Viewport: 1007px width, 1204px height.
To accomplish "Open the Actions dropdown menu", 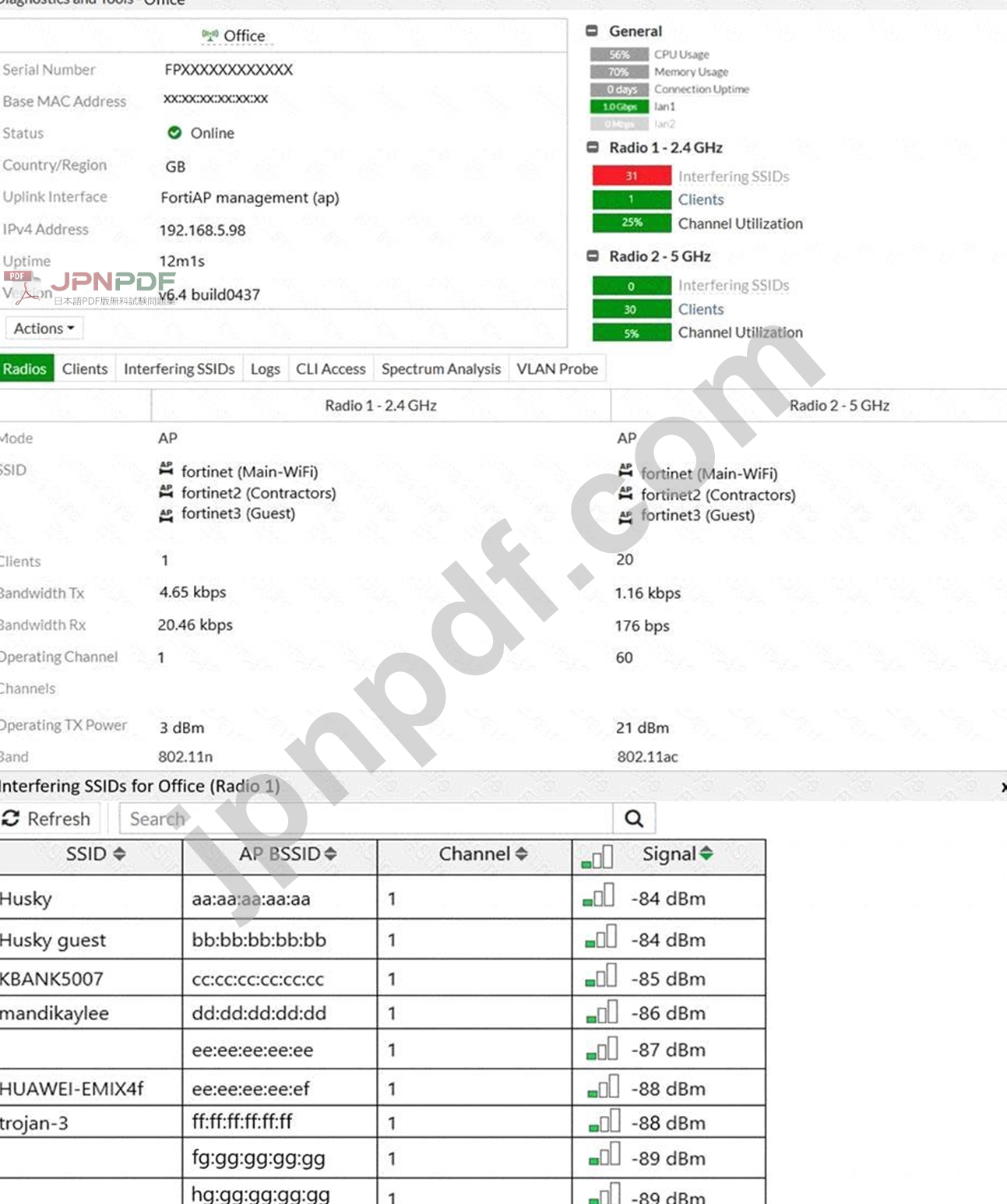I will click(44, 329).
